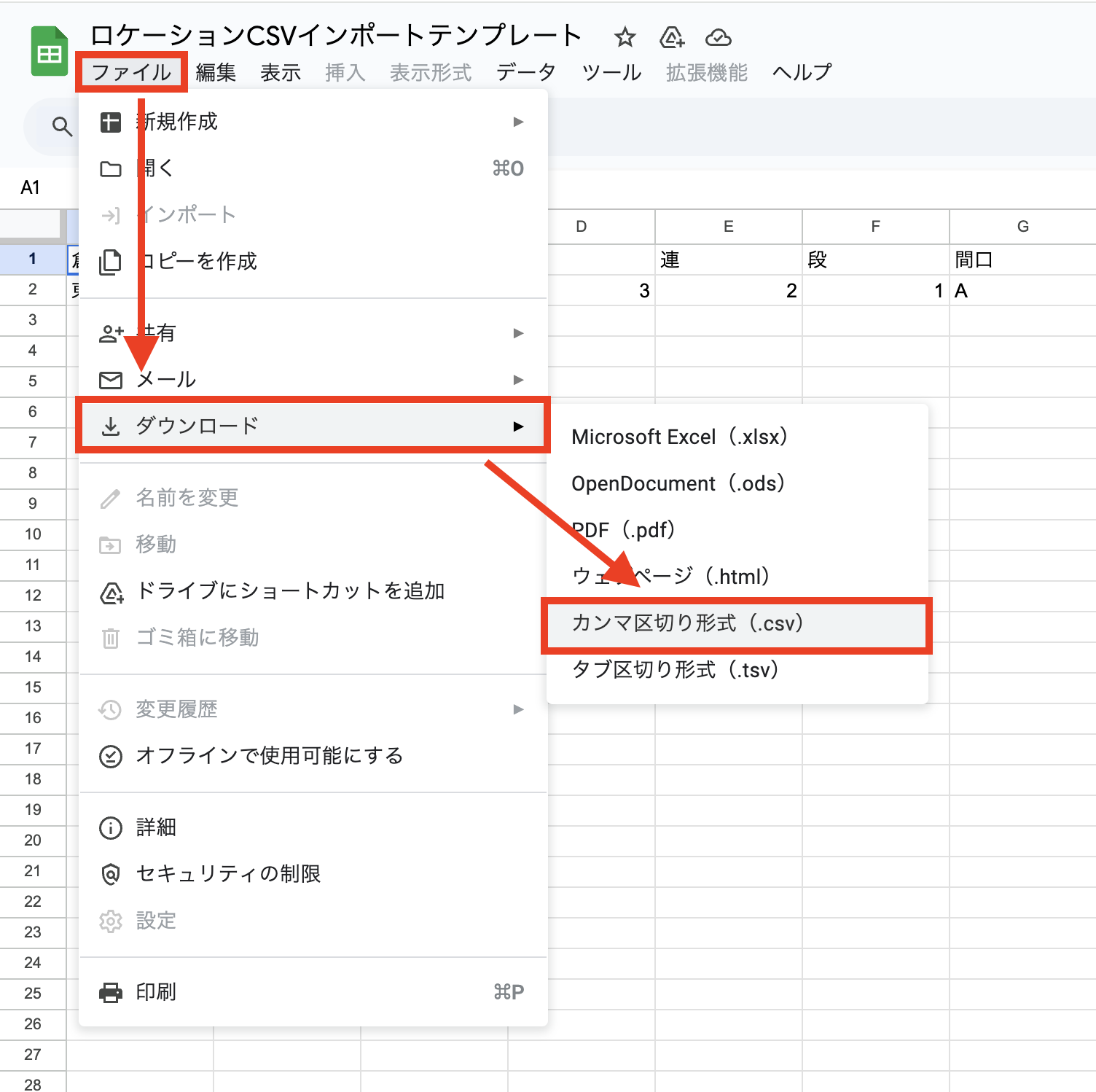1096x1092 pixels.
Task: Click the cloud document status icon
Action: (x=718, y=37)
